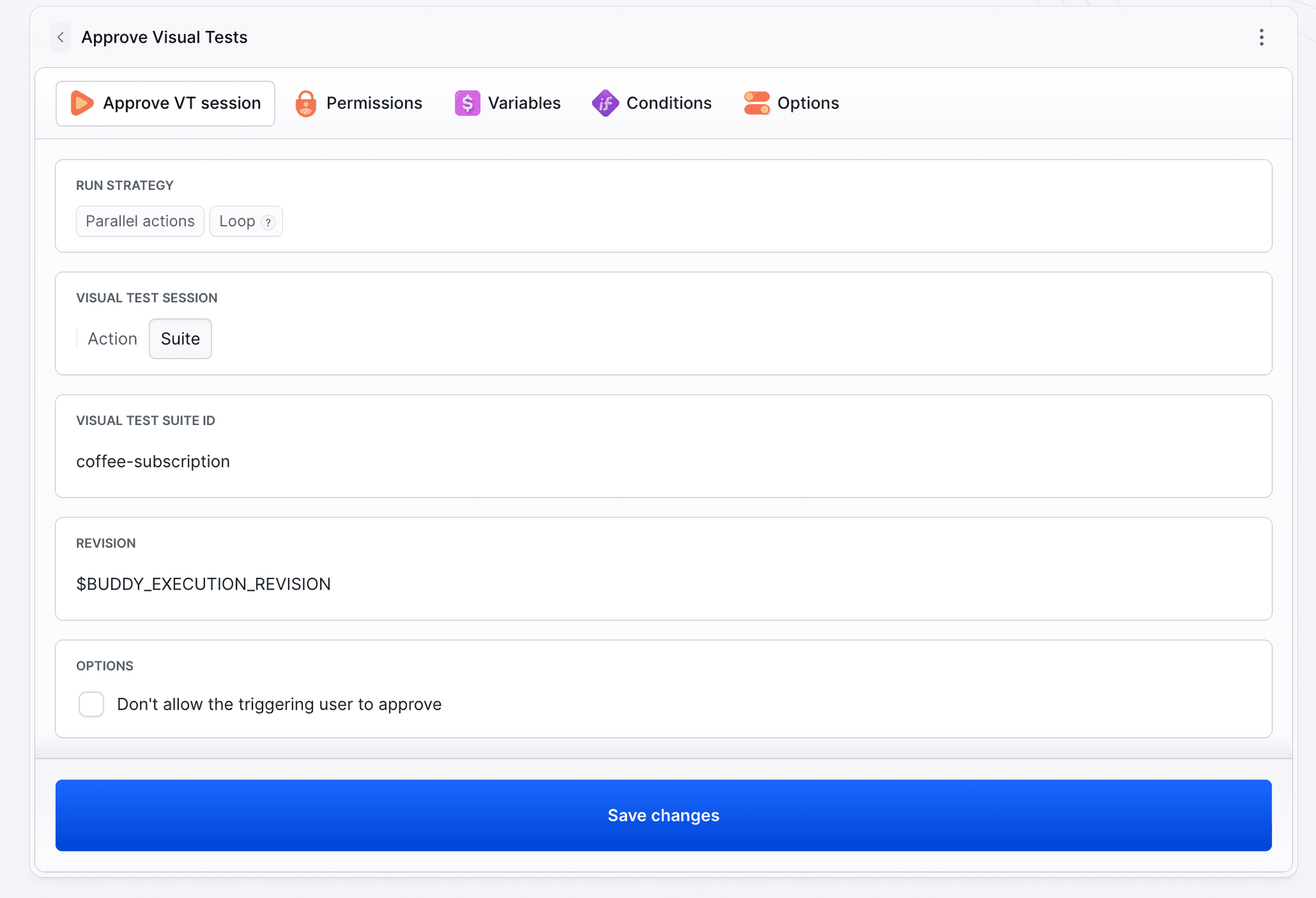
Task: Open the Options tab
Action: (x=792, y=104)
